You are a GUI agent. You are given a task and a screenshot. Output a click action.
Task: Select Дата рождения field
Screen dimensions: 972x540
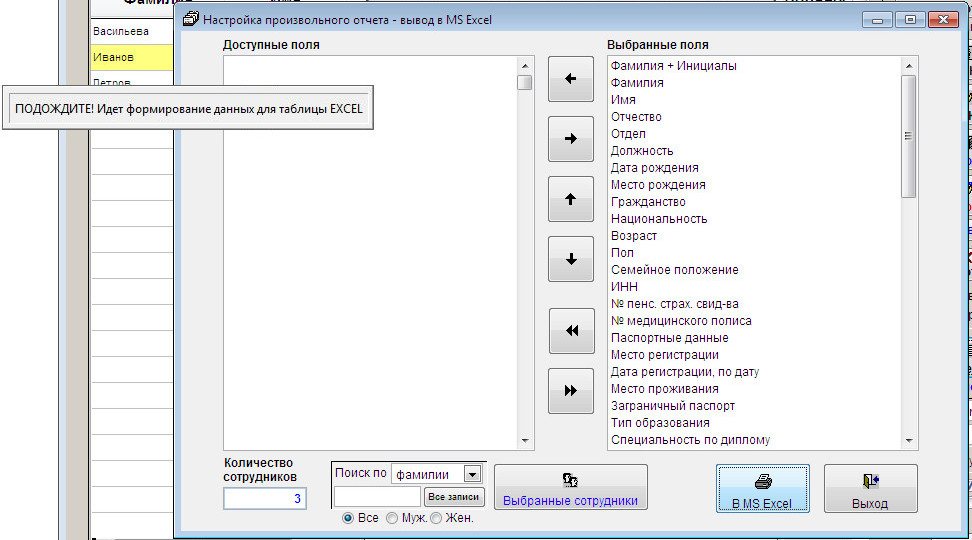pos(655,168)
